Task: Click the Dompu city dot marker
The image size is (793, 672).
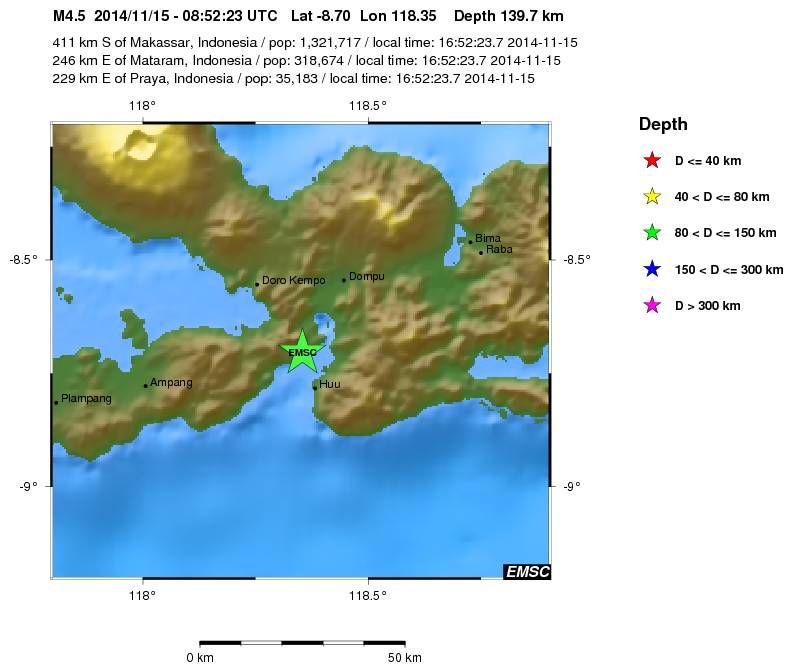Action: [344, 280]
